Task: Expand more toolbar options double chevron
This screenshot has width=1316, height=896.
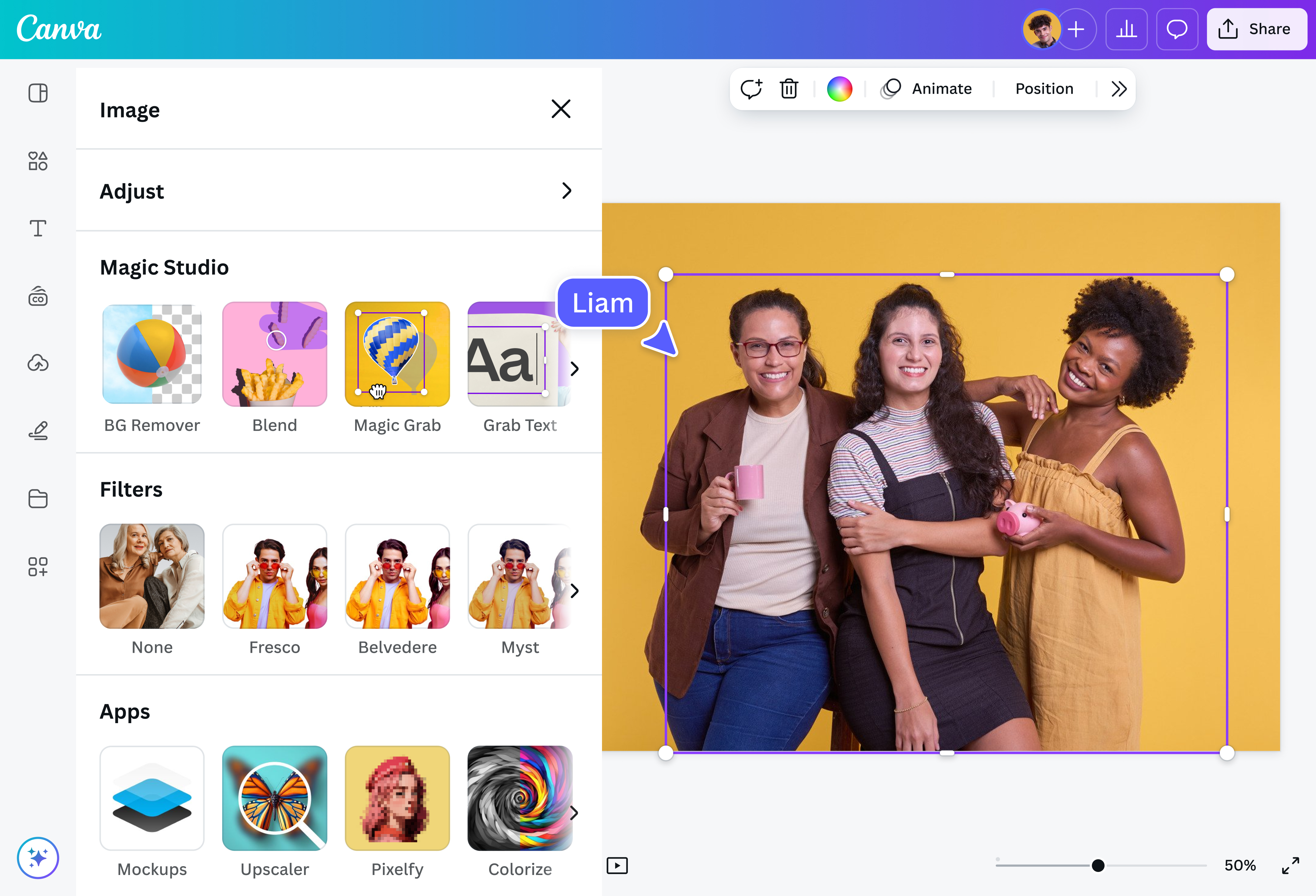Action: tap(1118, 89)
